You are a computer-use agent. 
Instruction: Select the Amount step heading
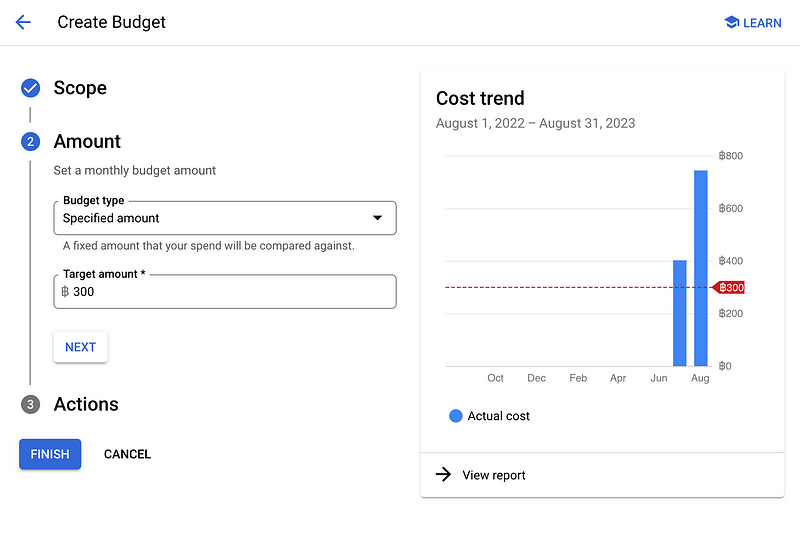(87, 142)
